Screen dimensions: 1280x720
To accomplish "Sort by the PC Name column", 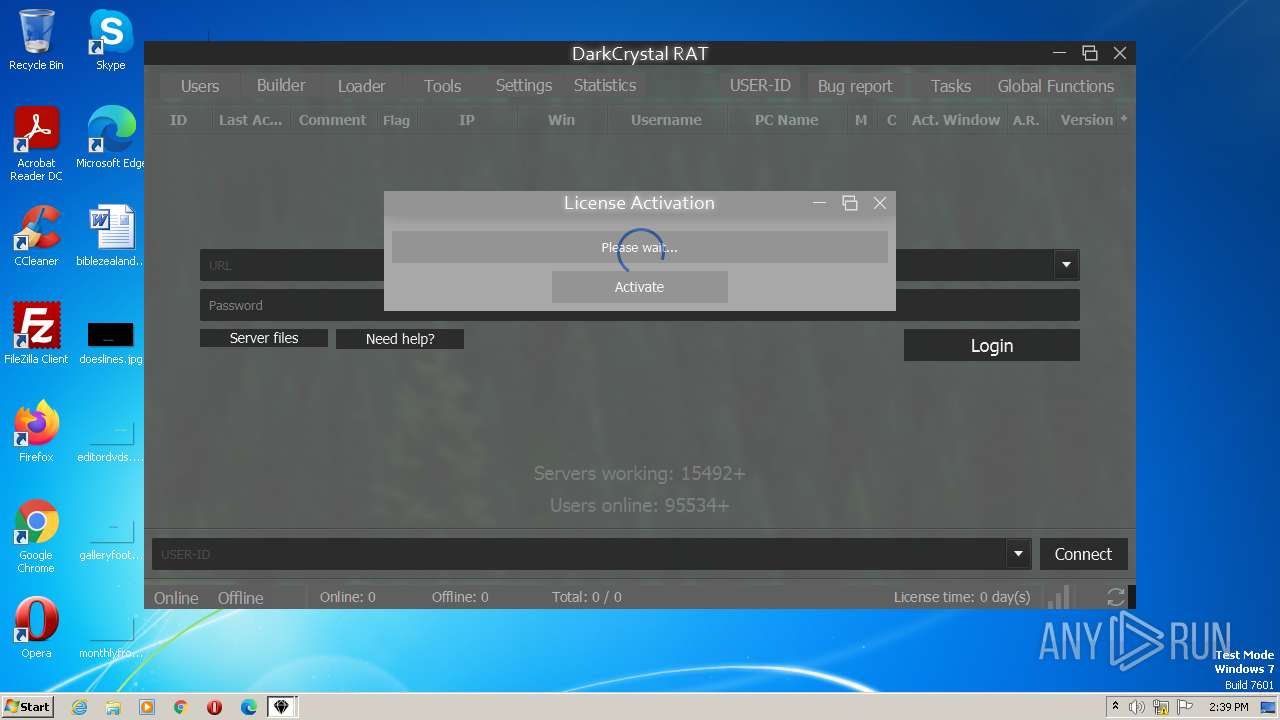I will [786, 120].
